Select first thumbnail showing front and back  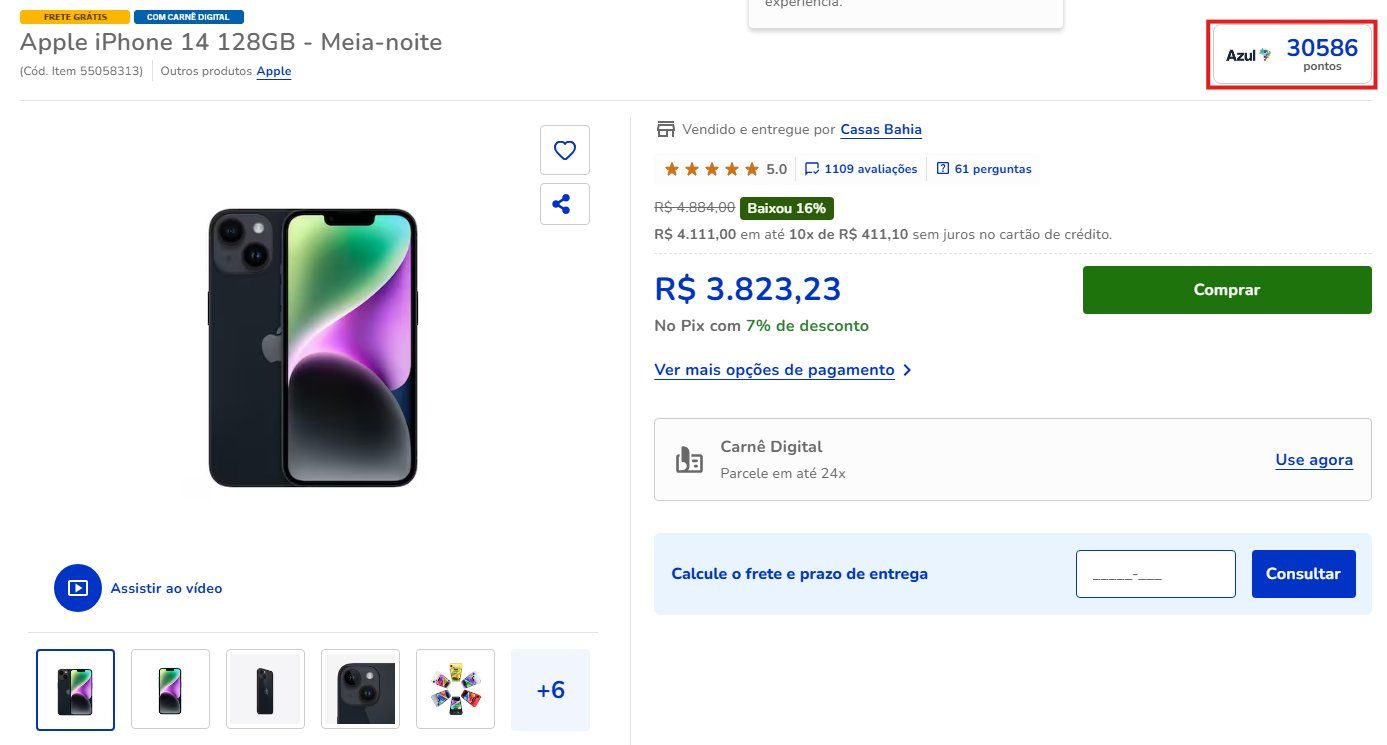pos(76,690)
